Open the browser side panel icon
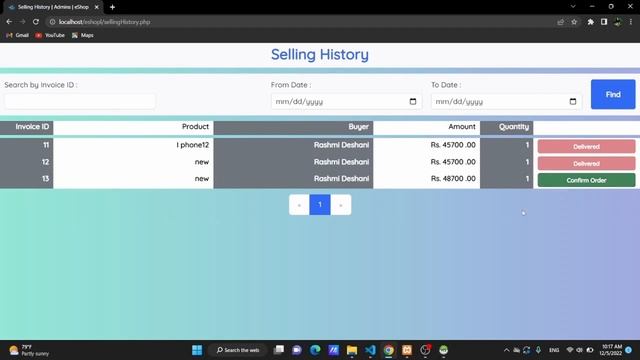640x360 pixels. pyautogui.click(x=604, y=22)
